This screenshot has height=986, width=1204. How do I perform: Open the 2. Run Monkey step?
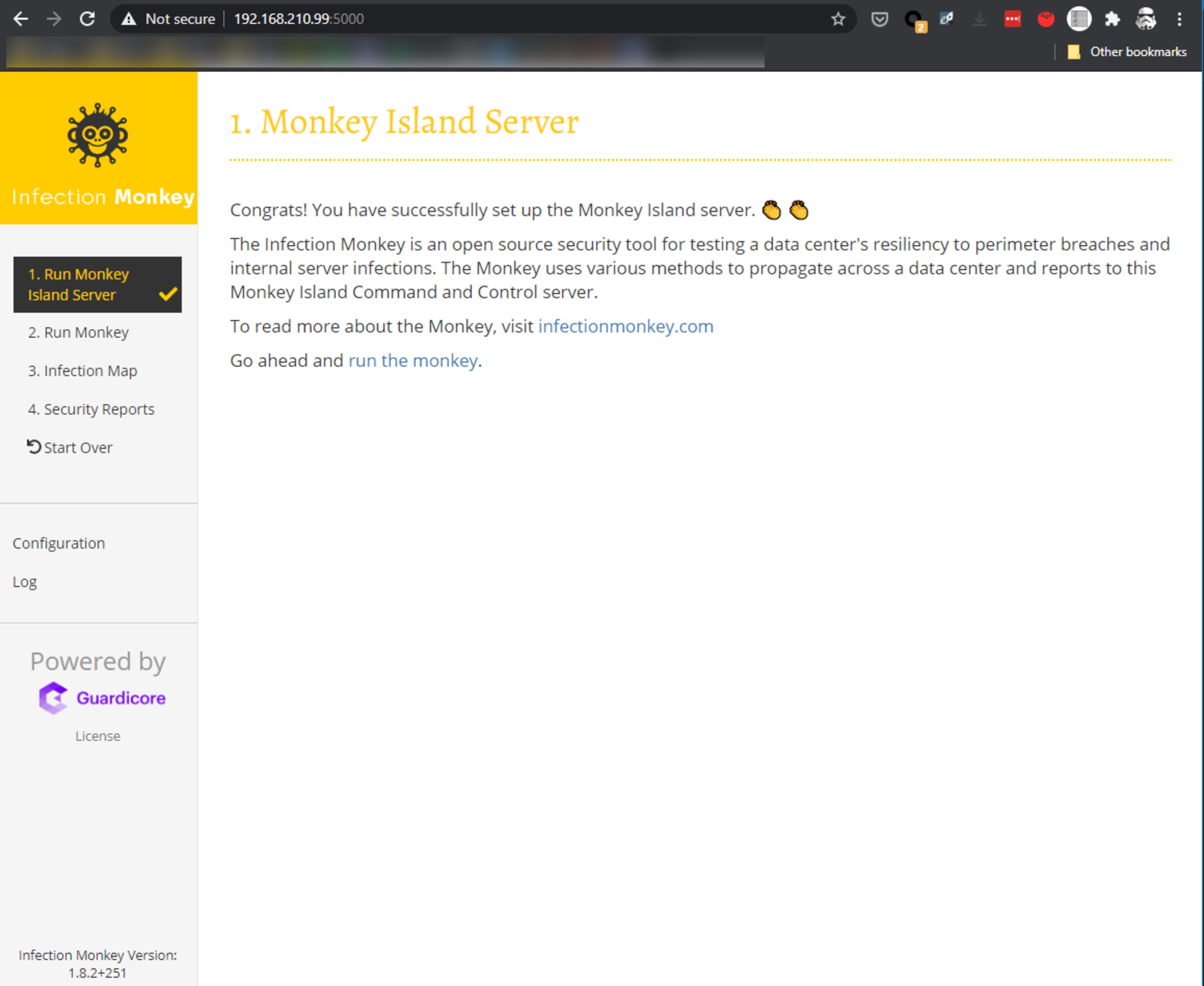click(x=78, y=332)
